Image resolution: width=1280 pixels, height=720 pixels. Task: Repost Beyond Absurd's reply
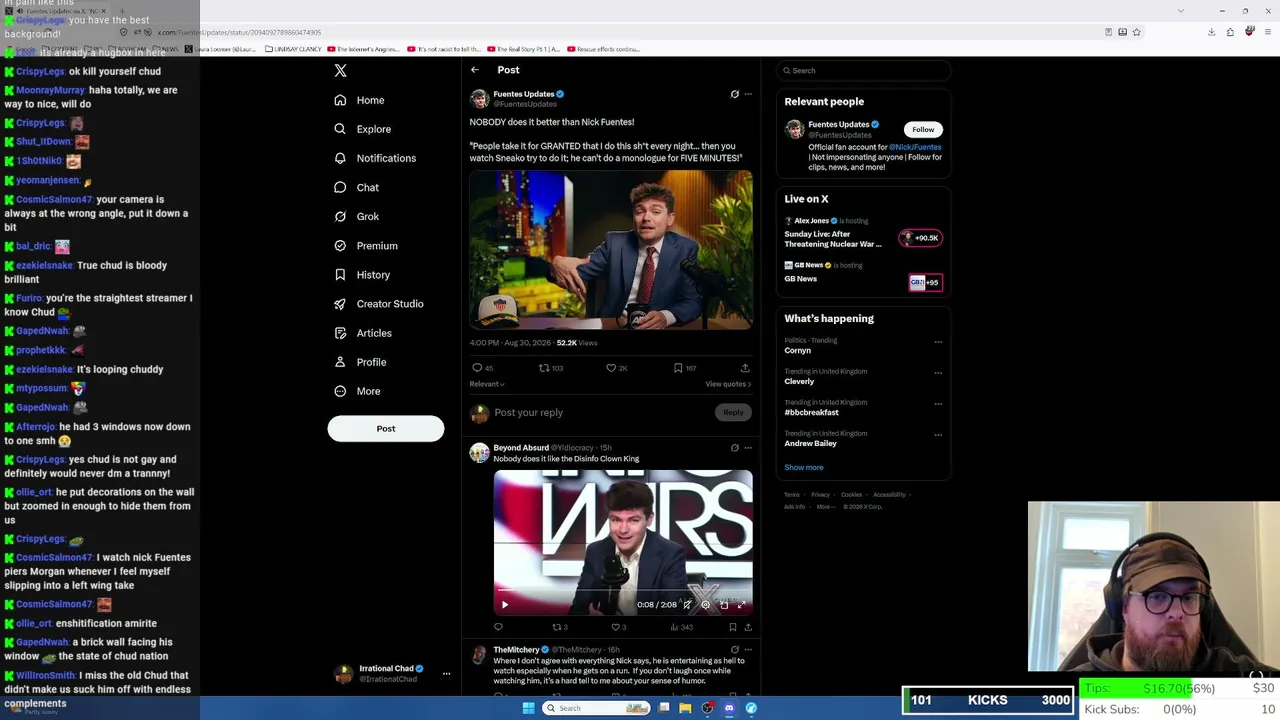tap(557, 627)
